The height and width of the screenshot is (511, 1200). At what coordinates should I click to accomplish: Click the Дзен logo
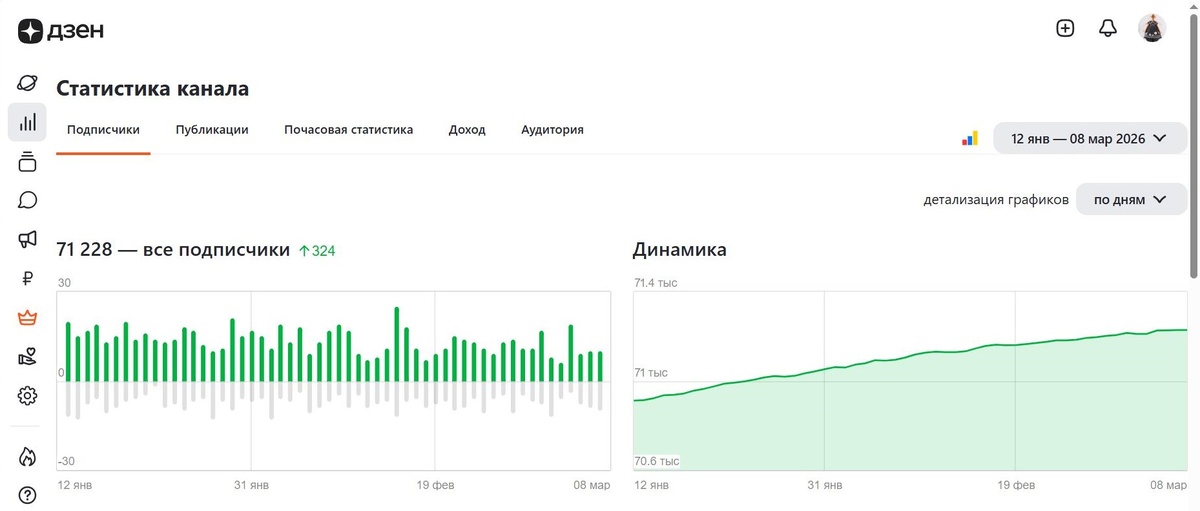[x=61, y=31]
